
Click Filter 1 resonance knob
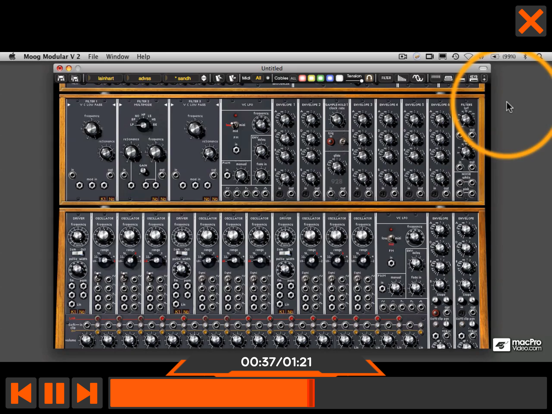point(106,153)
